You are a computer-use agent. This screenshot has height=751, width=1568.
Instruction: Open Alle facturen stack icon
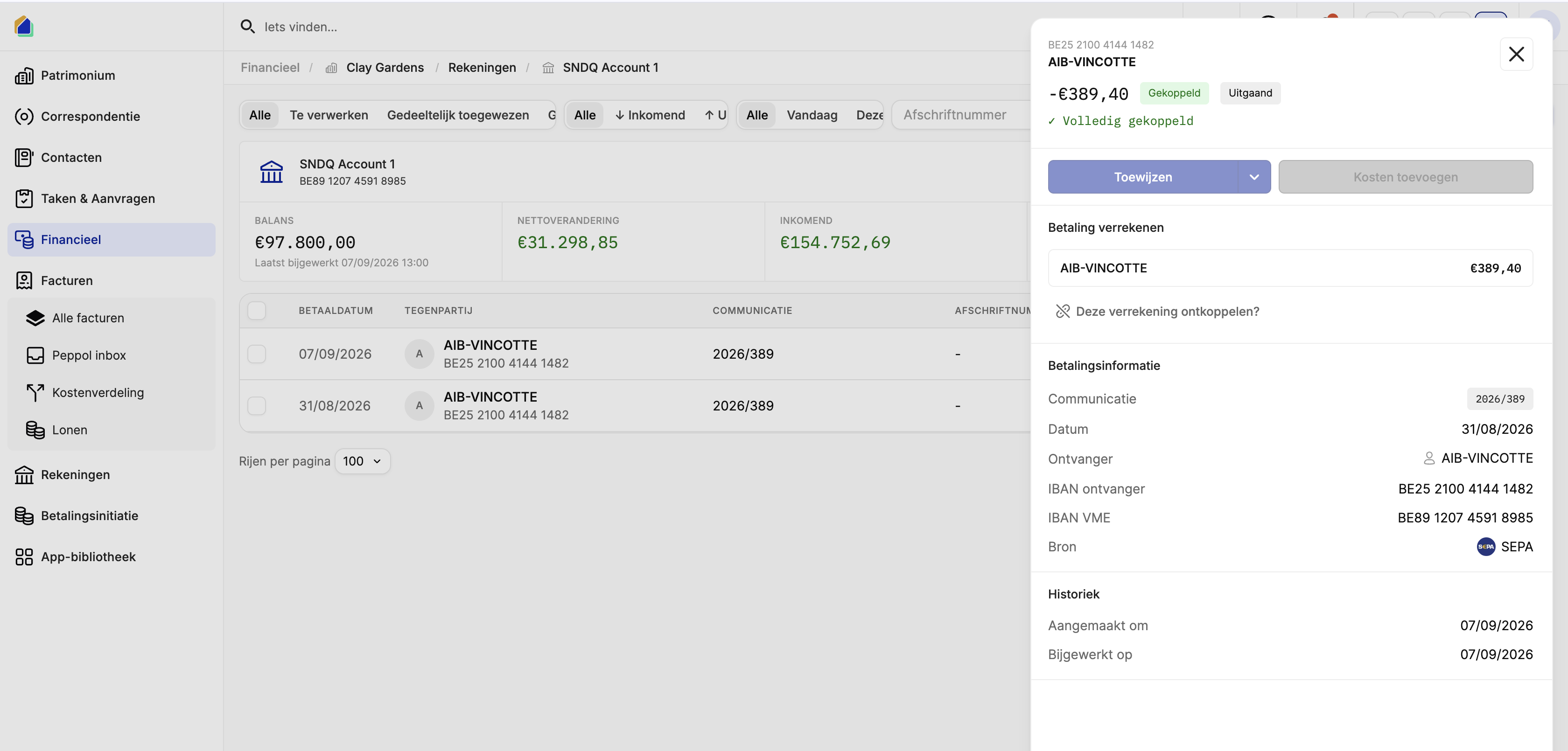[x=35, y=318]
